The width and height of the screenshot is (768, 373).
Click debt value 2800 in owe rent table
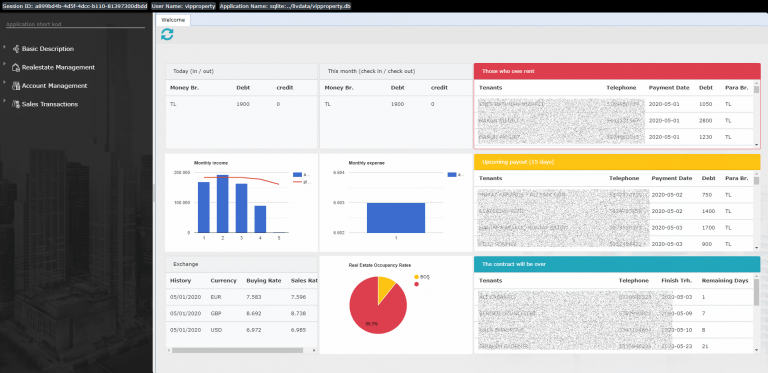(705, 120)
